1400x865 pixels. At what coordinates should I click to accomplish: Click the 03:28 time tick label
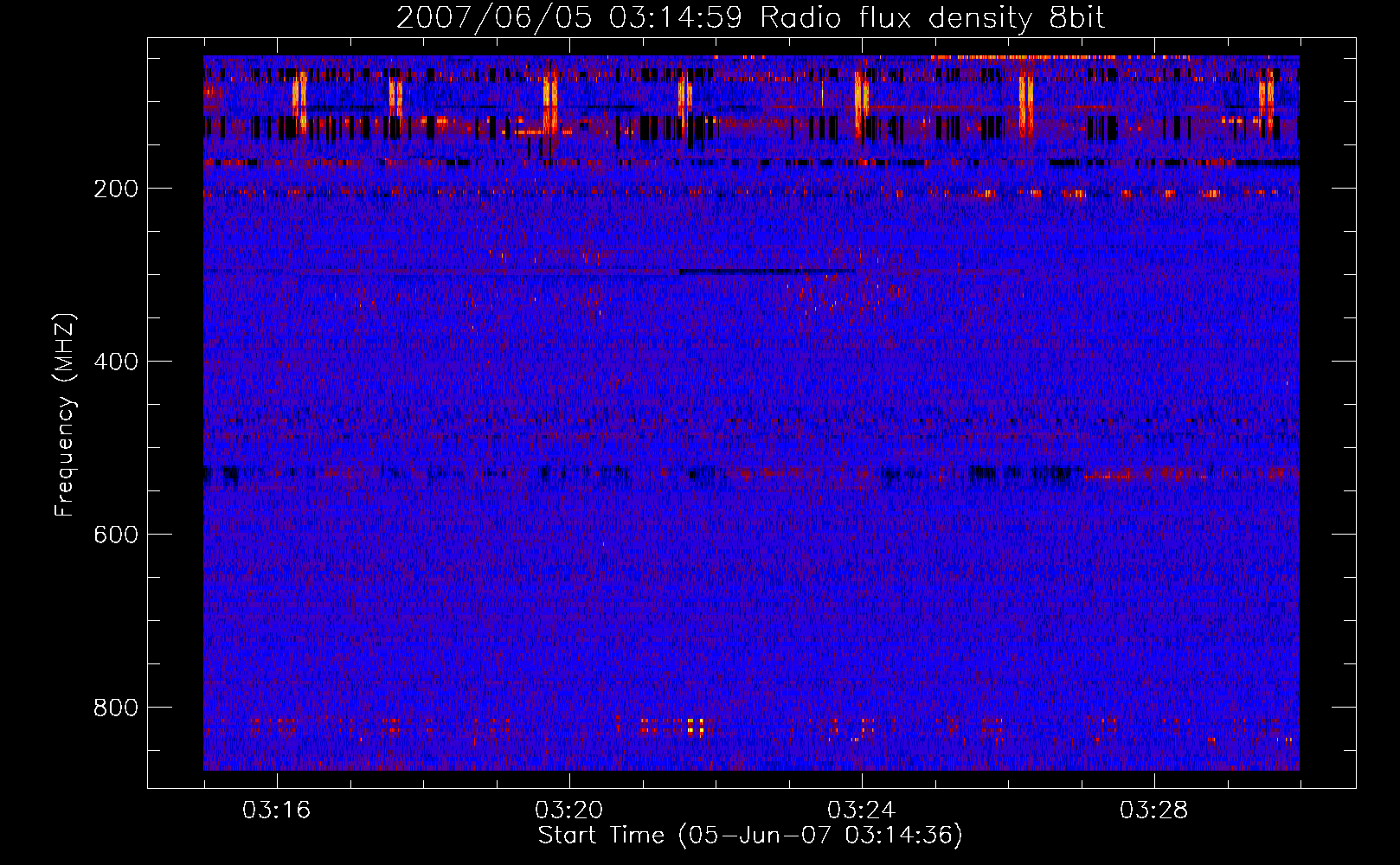(x=1153, y=811)
